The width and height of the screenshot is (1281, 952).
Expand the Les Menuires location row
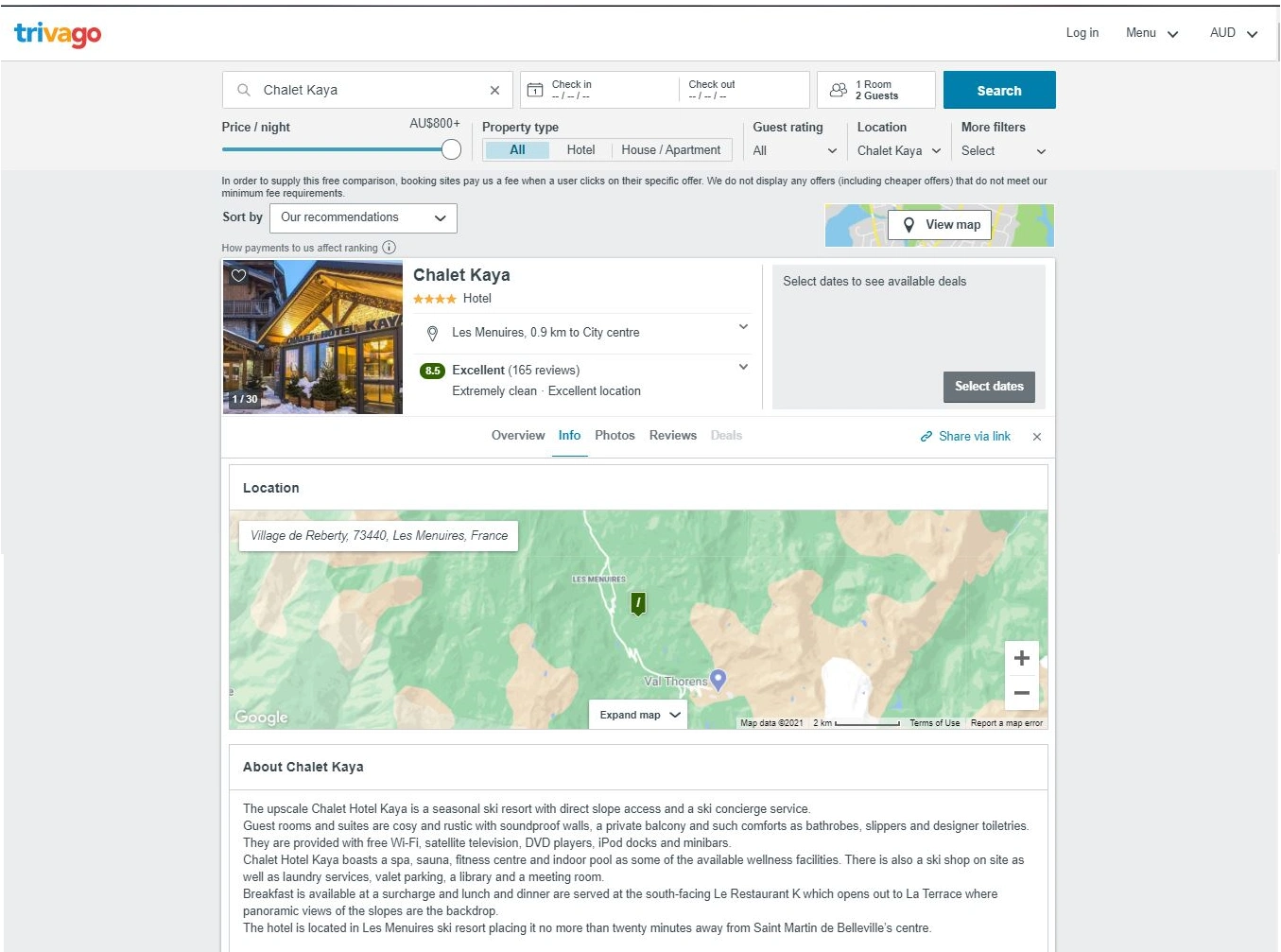[743, 327]
